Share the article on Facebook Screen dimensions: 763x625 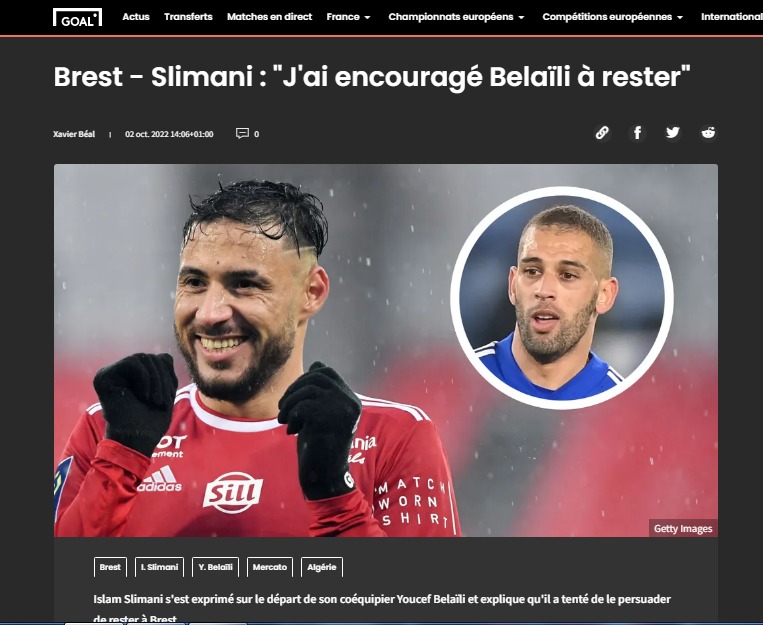[637, 133]
